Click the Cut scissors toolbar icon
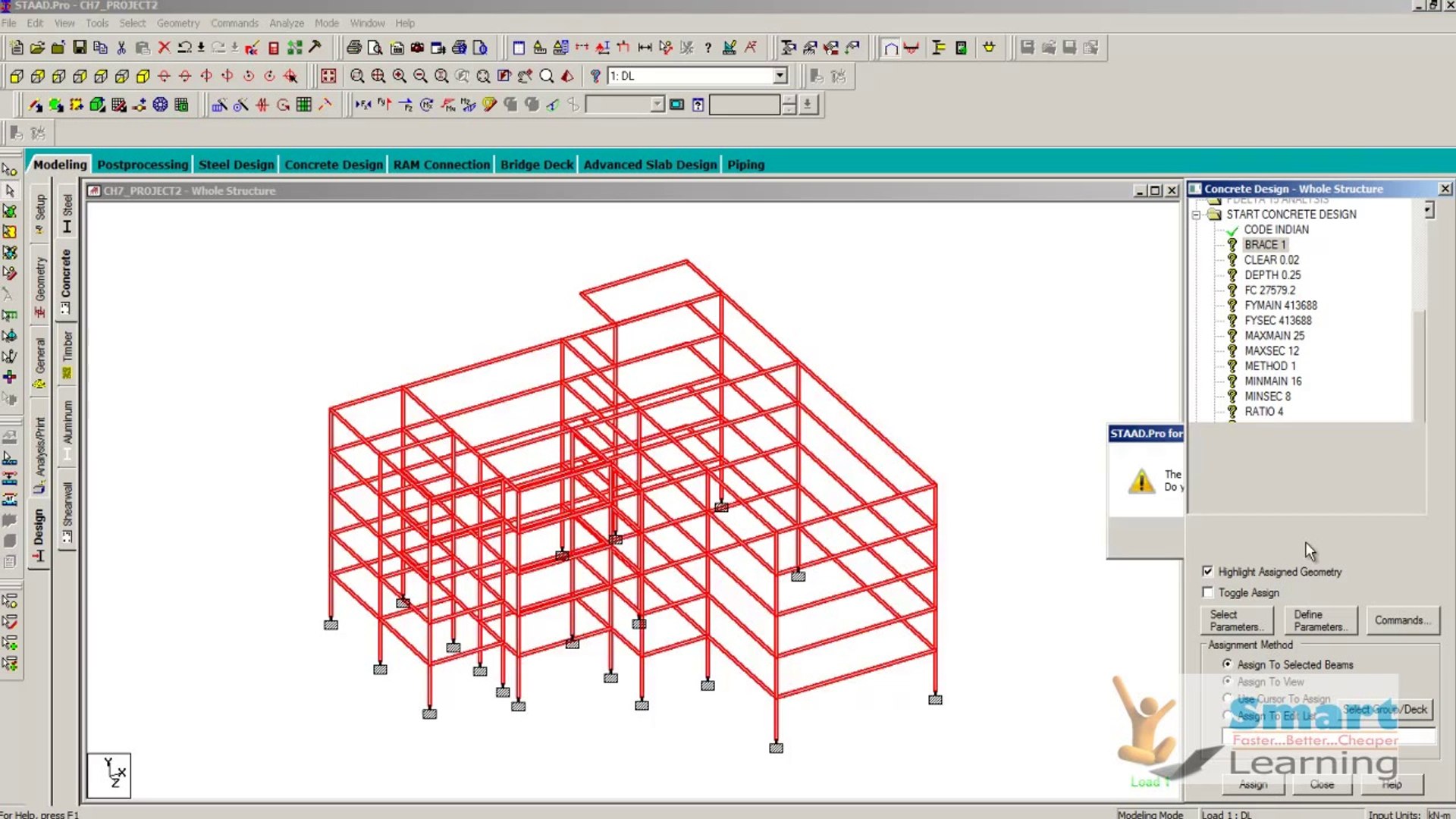Screen dimensions: 1456x819 [x=121, y=48]
